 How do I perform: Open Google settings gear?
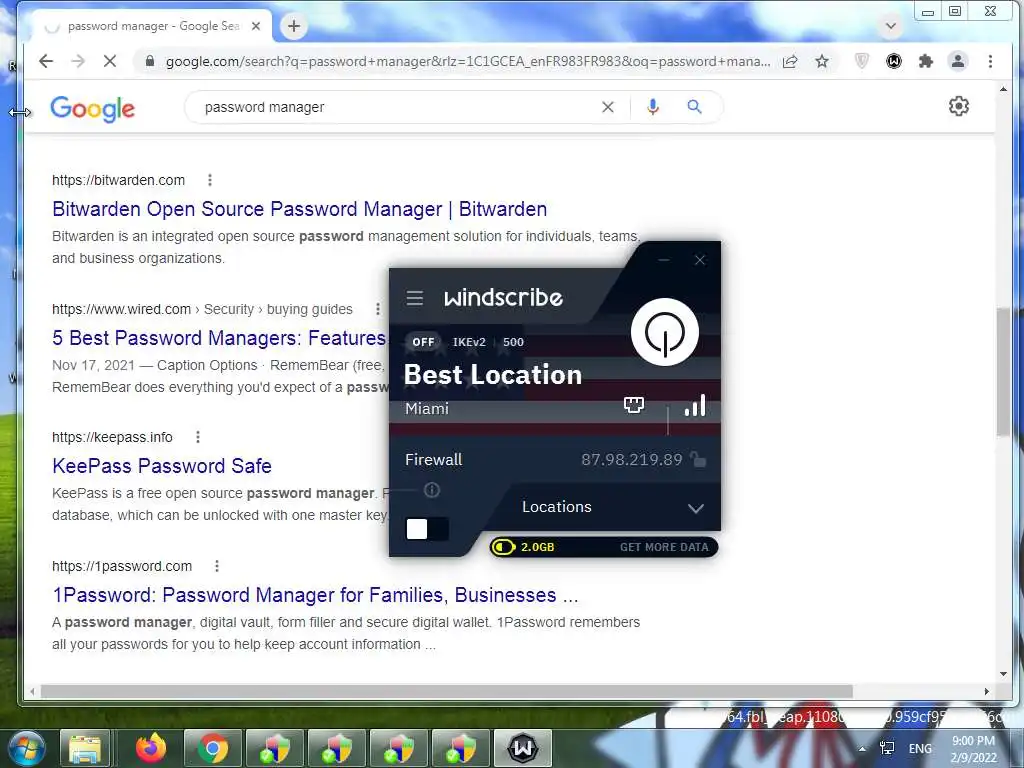(x=959, y=106)
